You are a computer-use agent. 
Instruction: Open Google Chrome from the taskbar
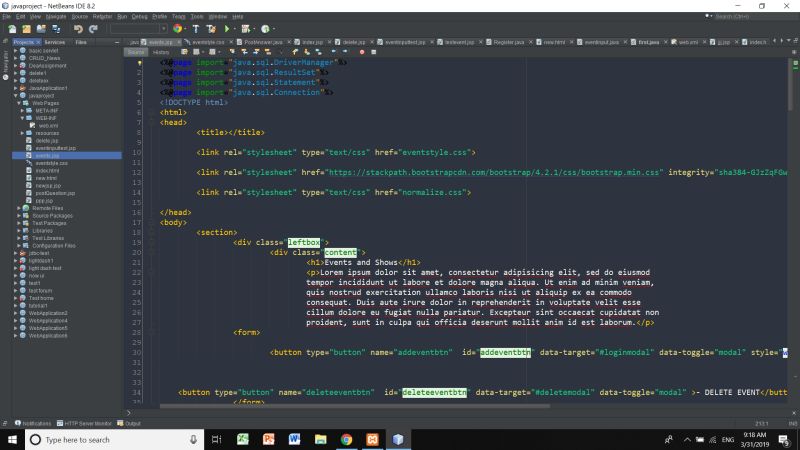[346, 439]
